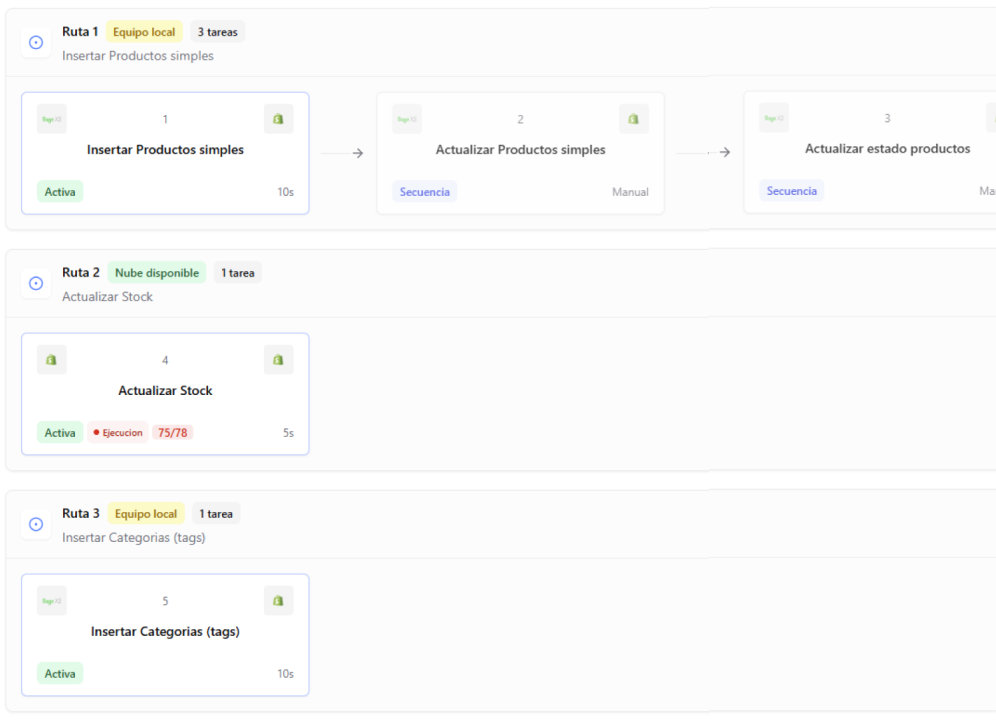Screen dimensions: 996x720
Task: Open the Actualizar Productos simples task card
Action: pyautogui.click(x=520, y=153)
